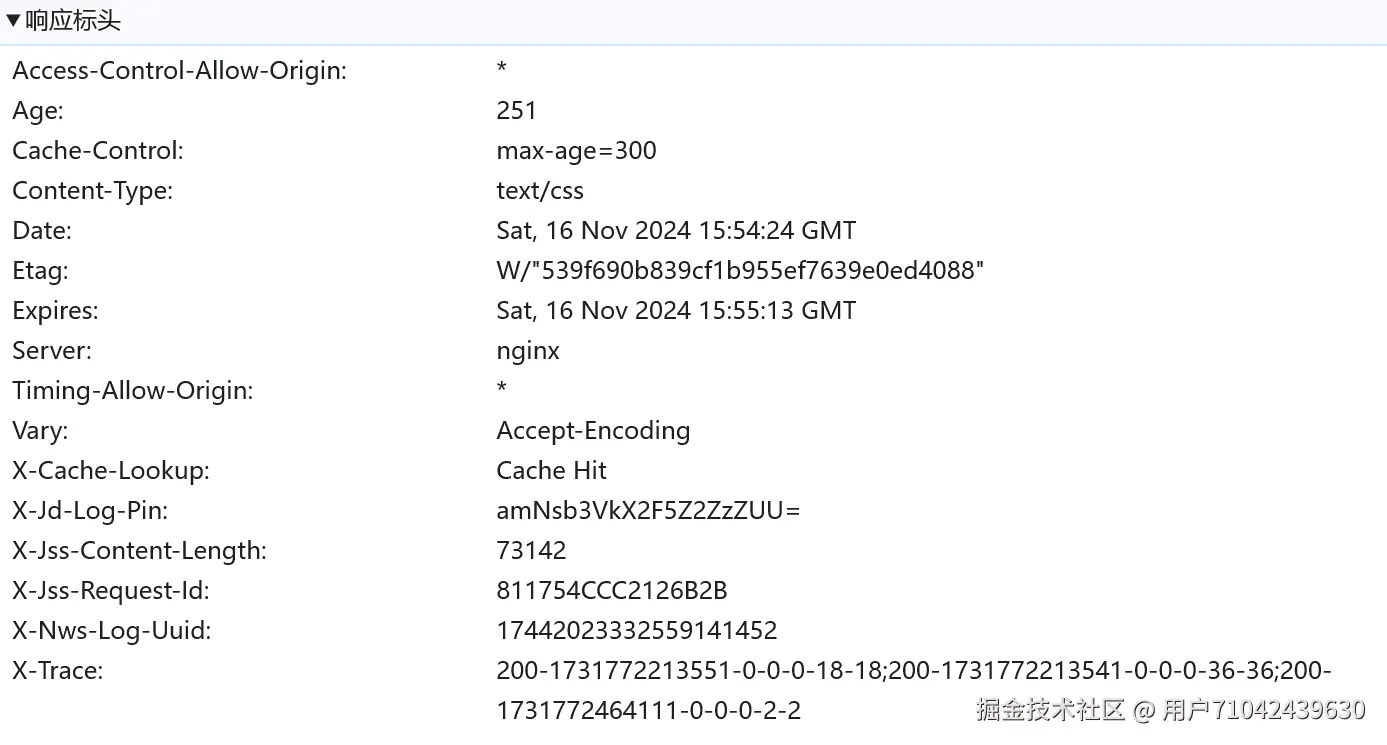This screenshot has width=1387, height=745.
Task: Click the Cache Hit value
Action: click(x=551, y=471)
